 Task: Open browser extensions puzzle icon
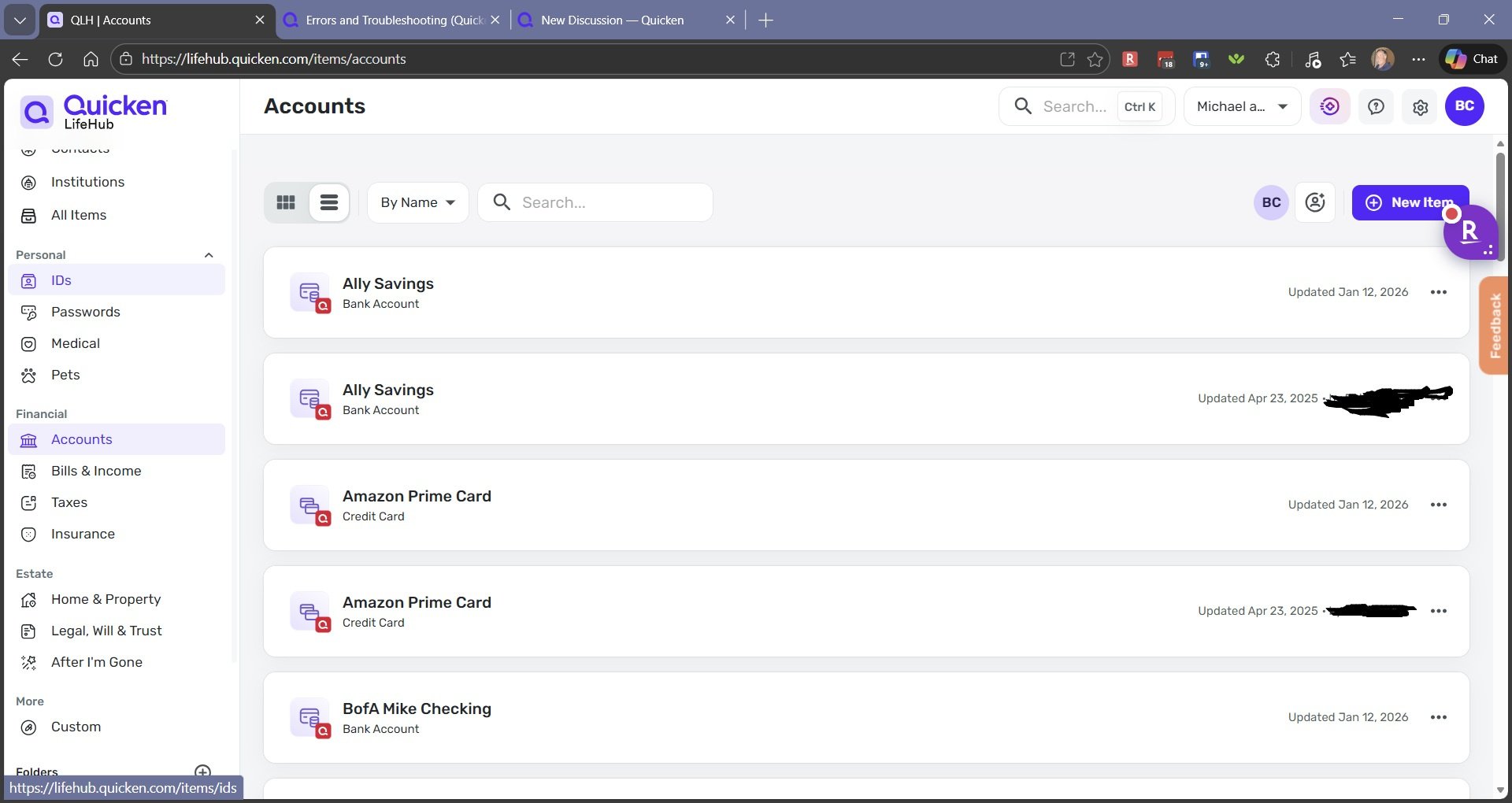click(x=1272, y=59)
